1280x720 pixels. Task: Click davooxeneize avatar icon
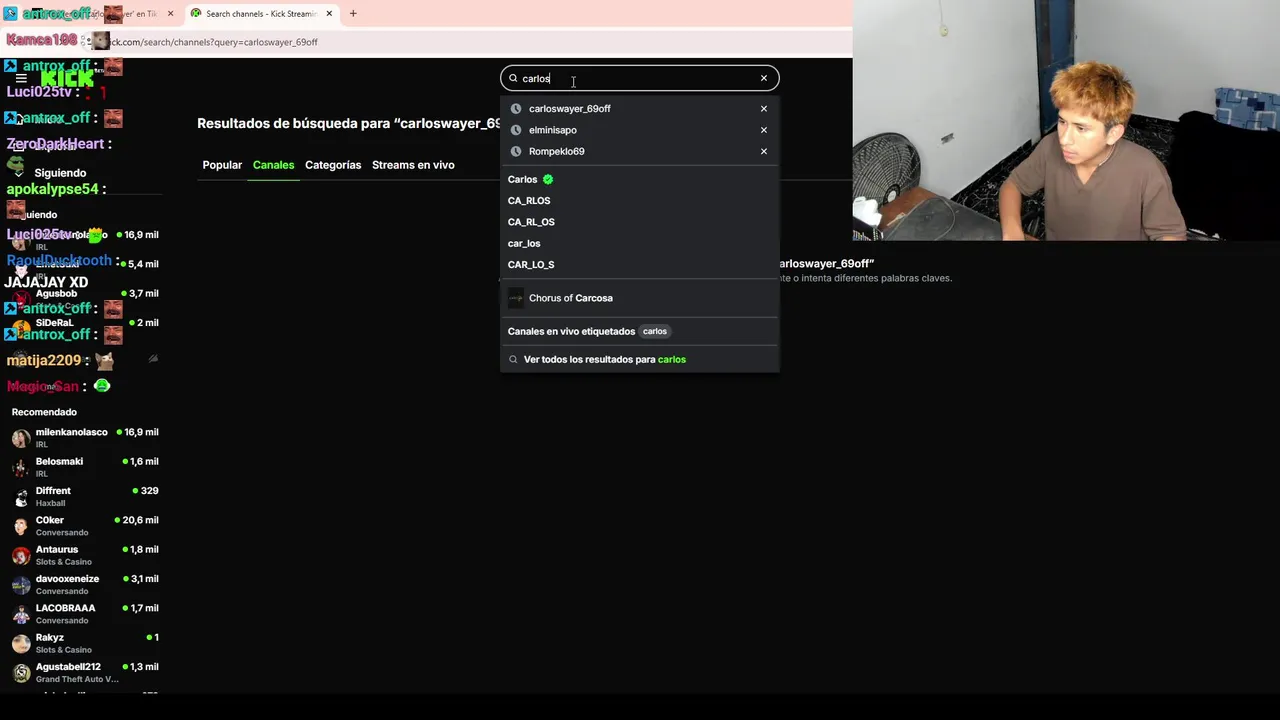(x=21, y=585)
